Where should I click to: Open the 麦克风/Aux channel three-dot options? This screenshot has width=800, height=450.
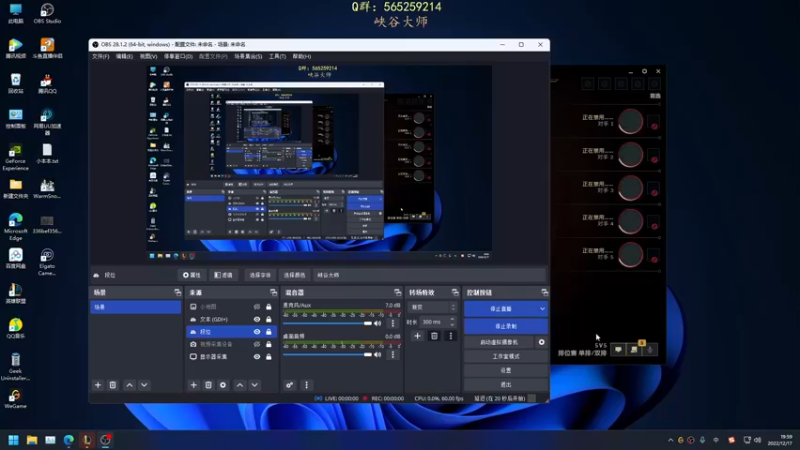pos(392,323)
